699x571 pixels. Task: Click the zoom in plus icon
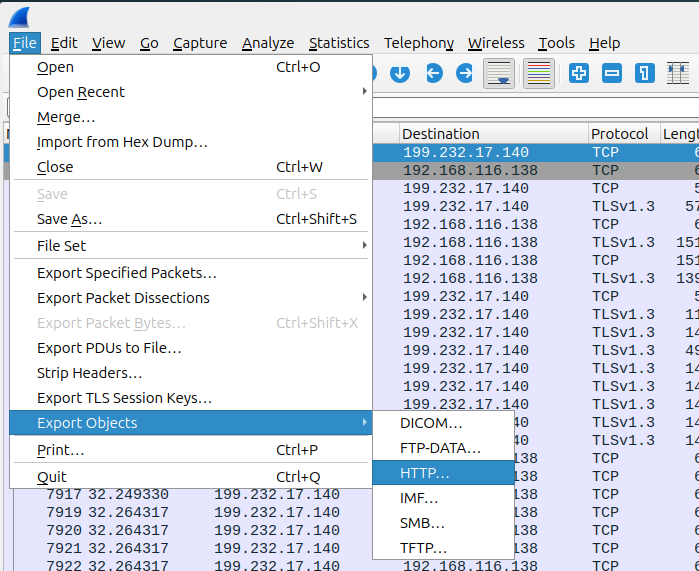tap(579, 73)
